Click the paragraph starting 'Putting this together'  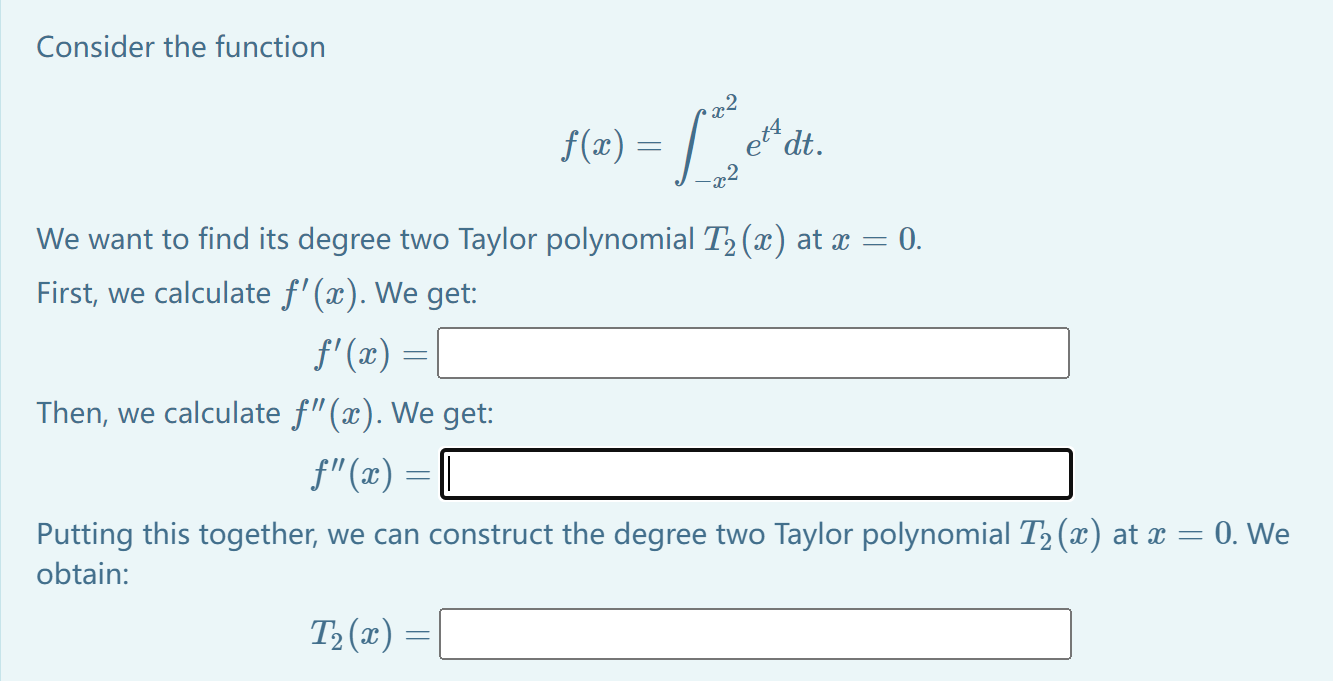400,534
